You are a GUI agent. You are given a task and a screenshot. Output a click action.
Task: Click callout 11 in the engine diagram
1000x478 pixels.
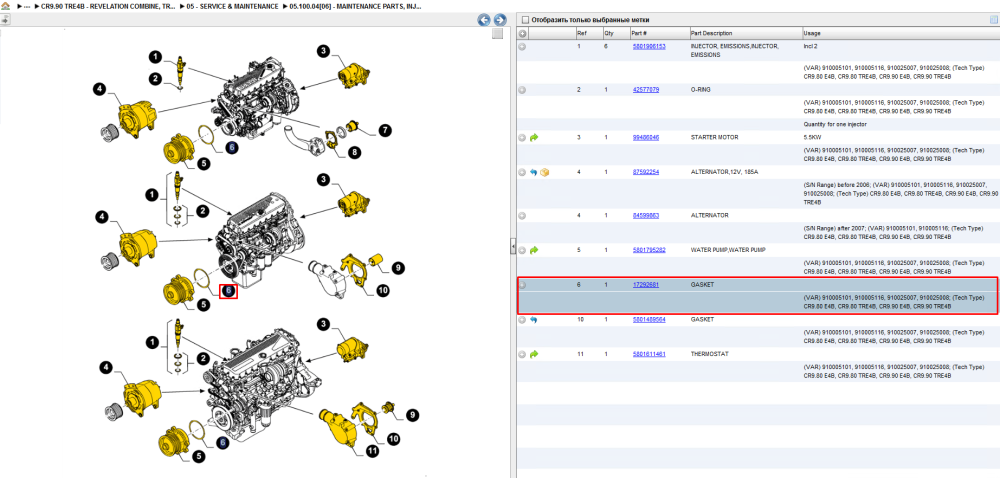tap(372, 452)
